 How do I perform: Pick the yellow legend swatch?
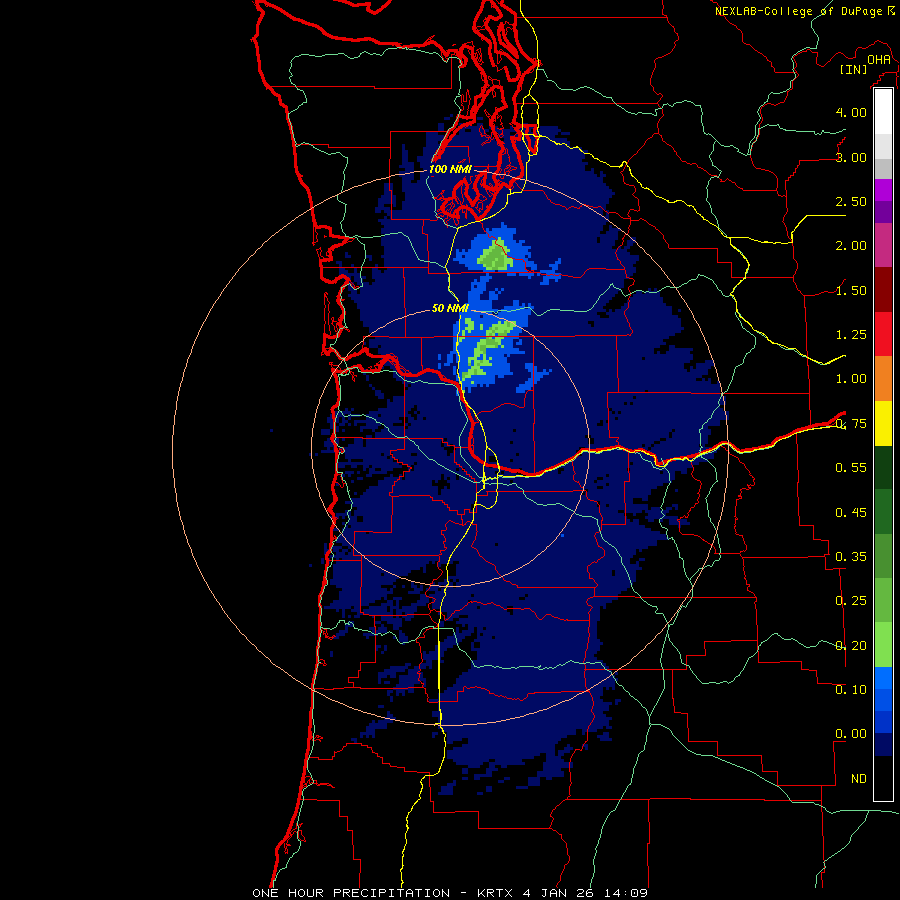(883, 424)
